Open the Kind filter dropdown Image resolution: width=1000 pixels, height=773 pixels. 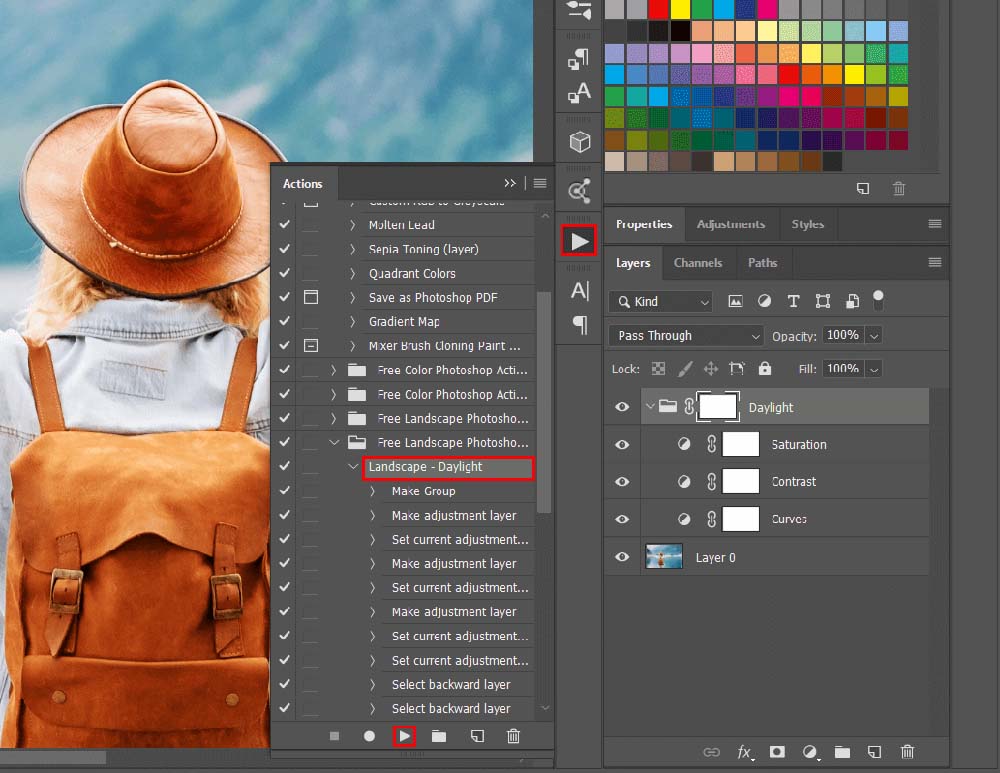pyautogui.click(x=660, y=301)
